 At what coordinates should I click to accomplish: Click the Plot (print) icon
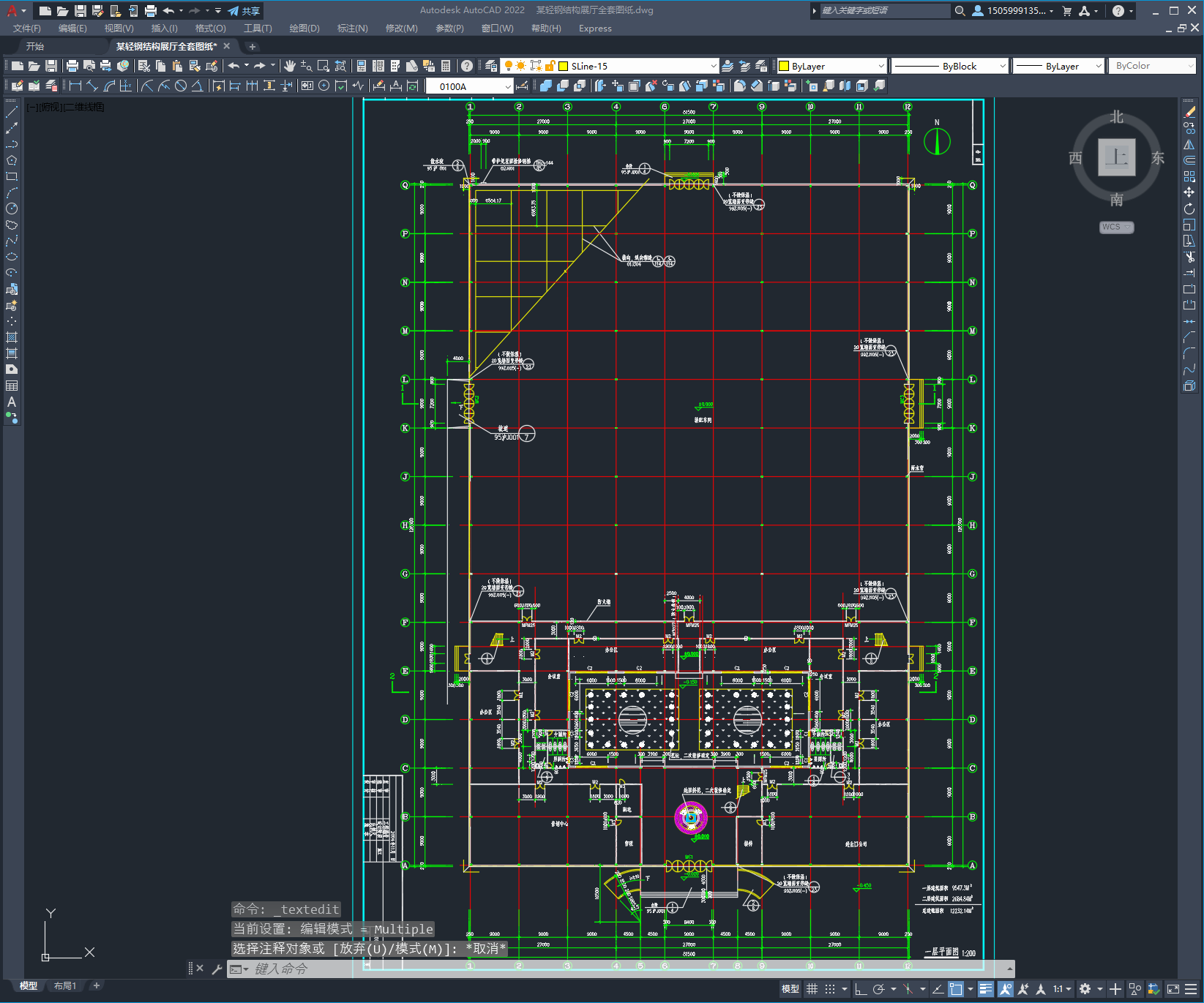click(x=72, y=66)
